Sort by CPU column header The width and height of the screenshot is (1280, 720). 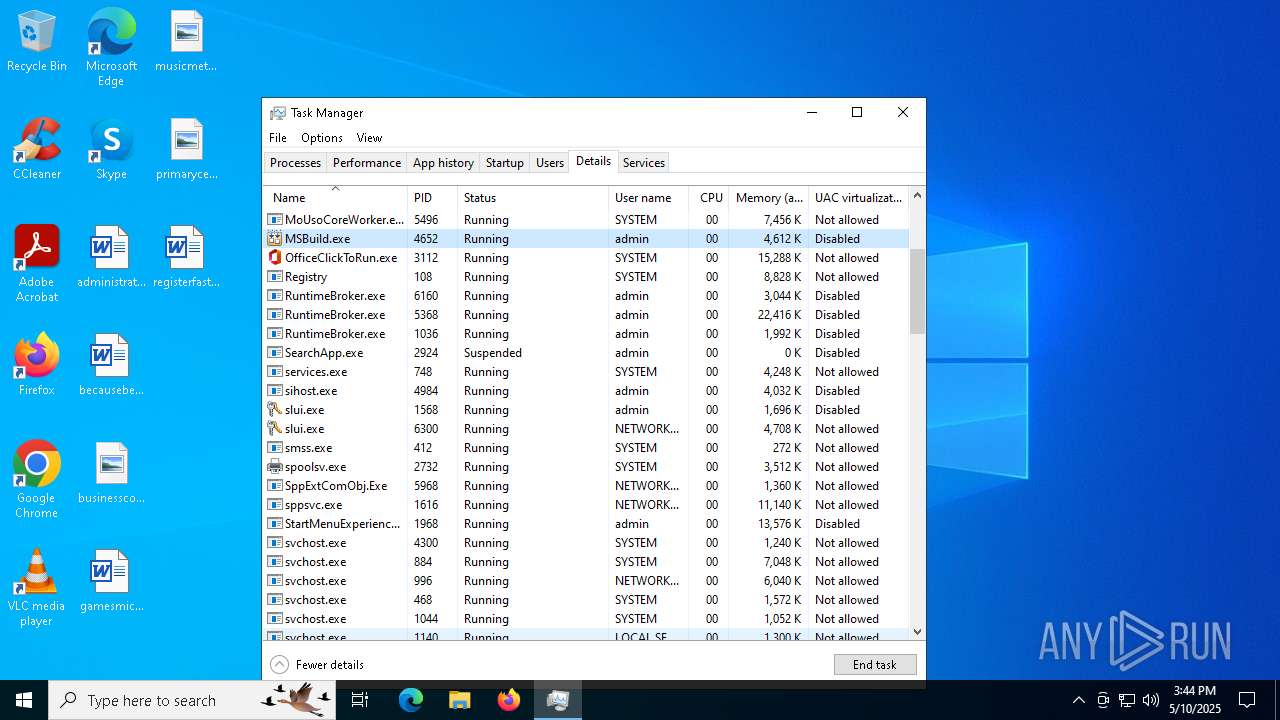pos(709,198)
